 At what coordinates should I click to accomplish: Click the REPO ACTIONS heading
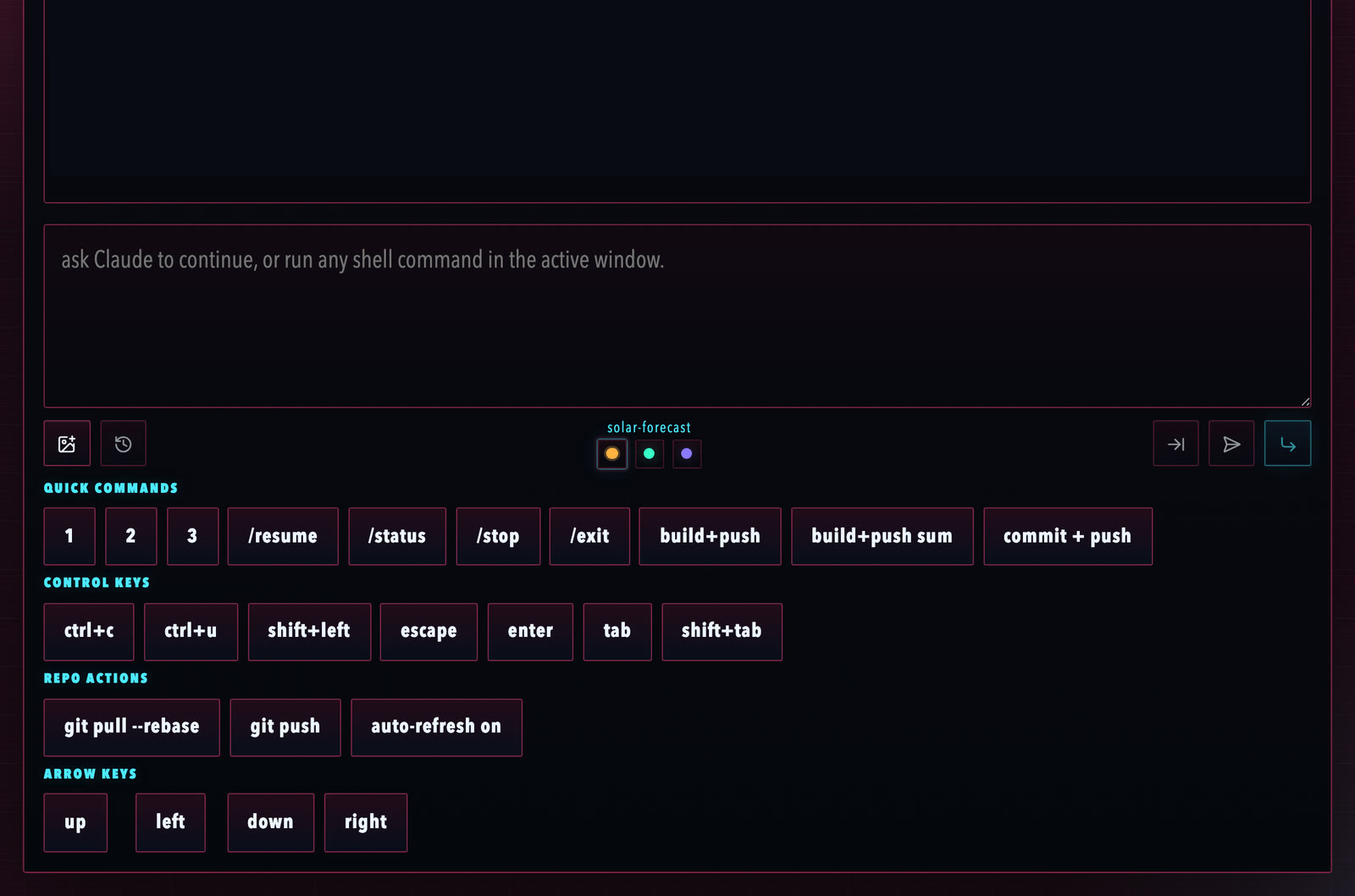(x=96, y=678)
